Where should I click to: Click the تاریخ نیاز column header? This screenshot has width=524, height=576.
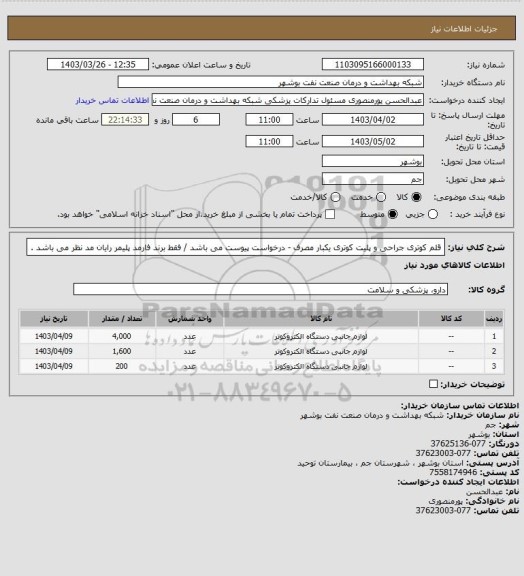54,318
